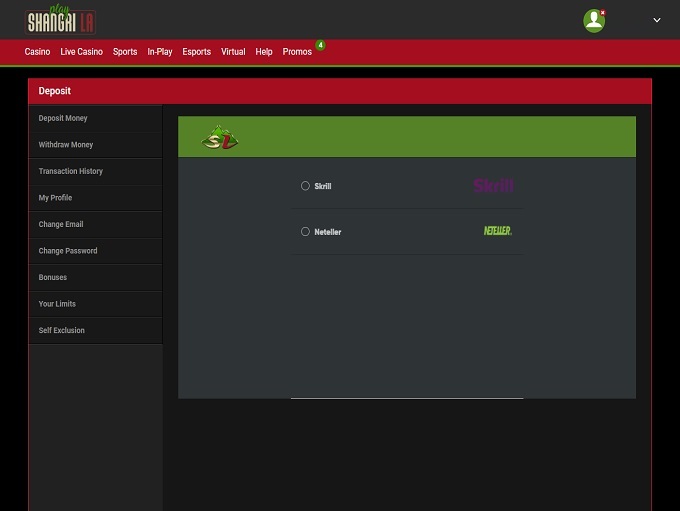Open Change Password page
Image resolution: width=680 pixels, height=511 pixels.
click(x=68, y=251)
